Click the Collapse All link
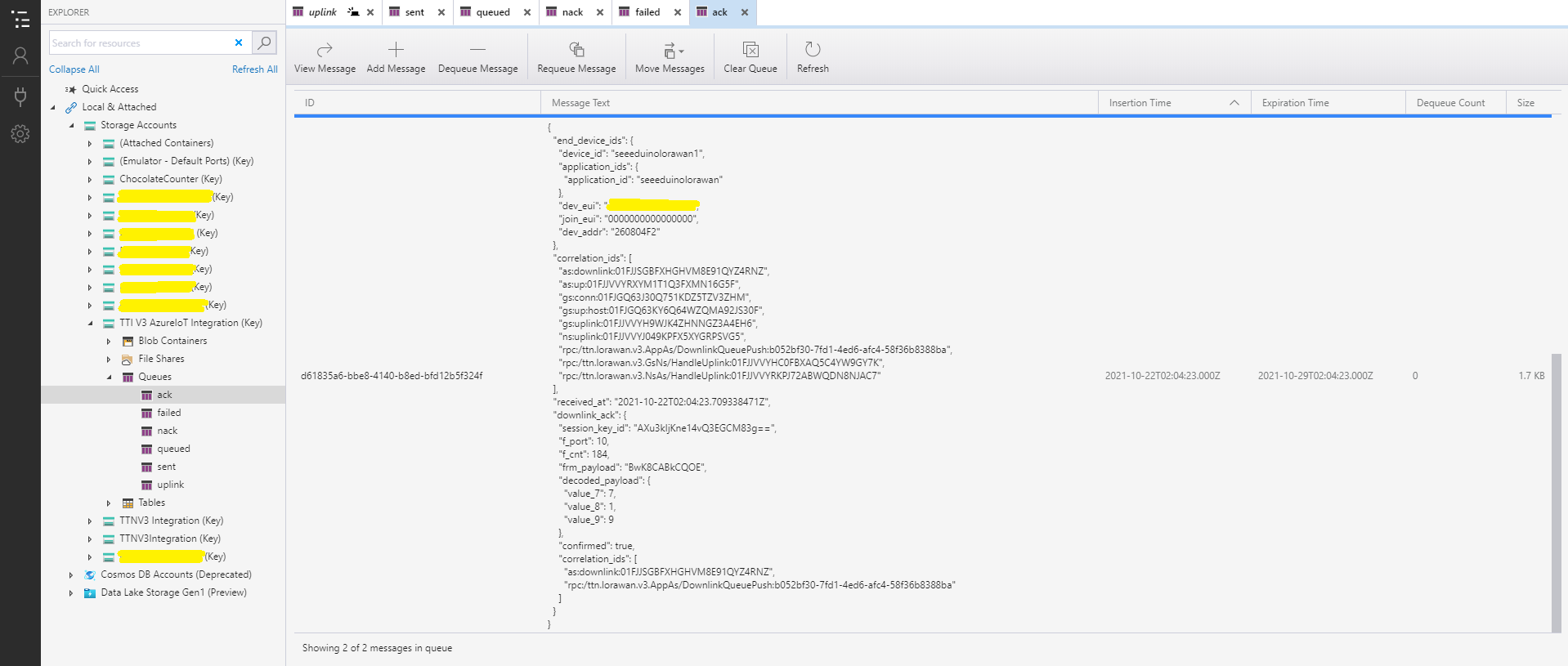1568x666 pixels. [74, 69]
